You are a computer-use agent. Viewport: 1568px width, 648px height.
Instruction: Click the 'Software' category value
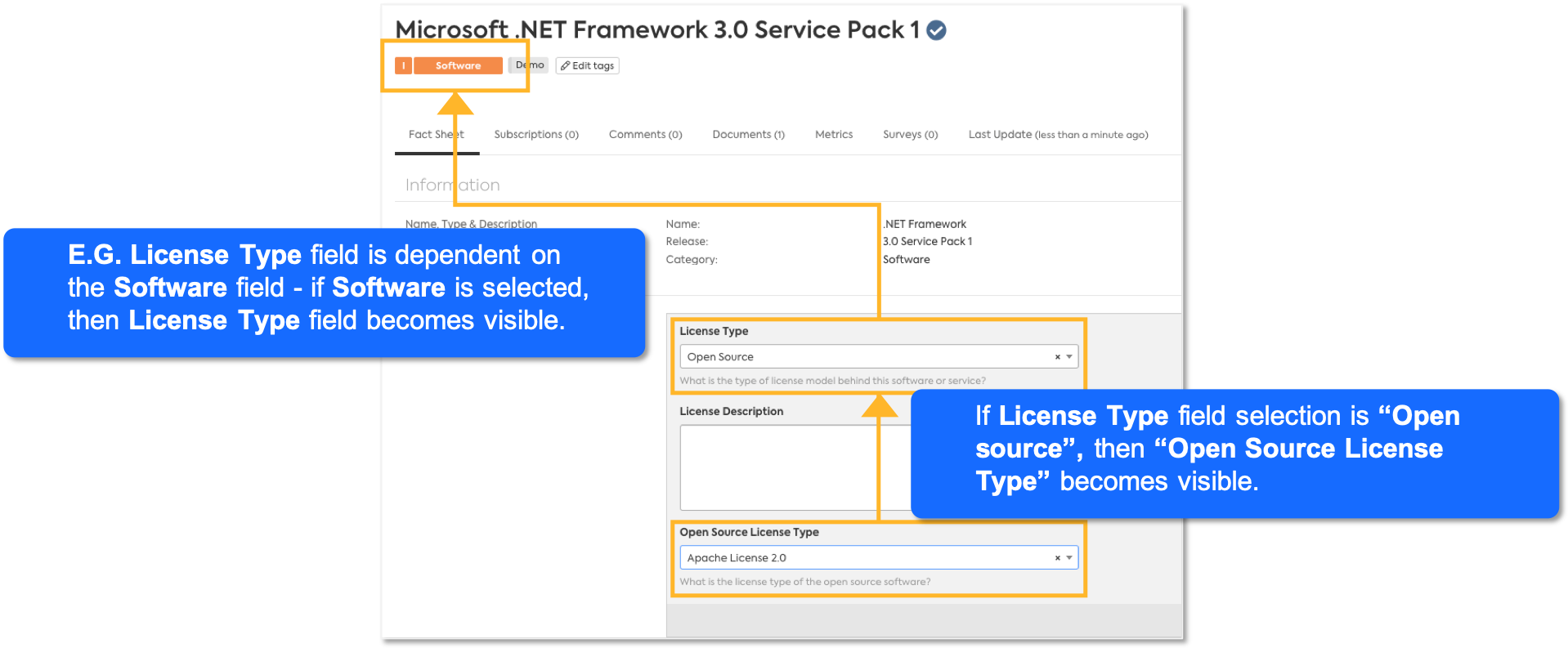tap(907, 259)
